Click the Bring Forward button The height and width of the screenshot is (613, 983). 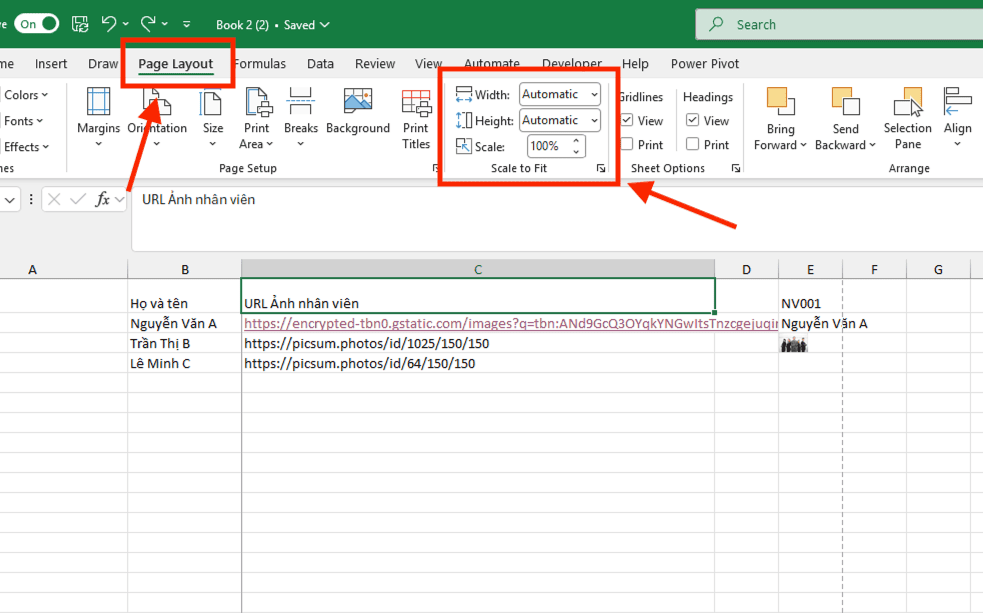coord(780,119)
